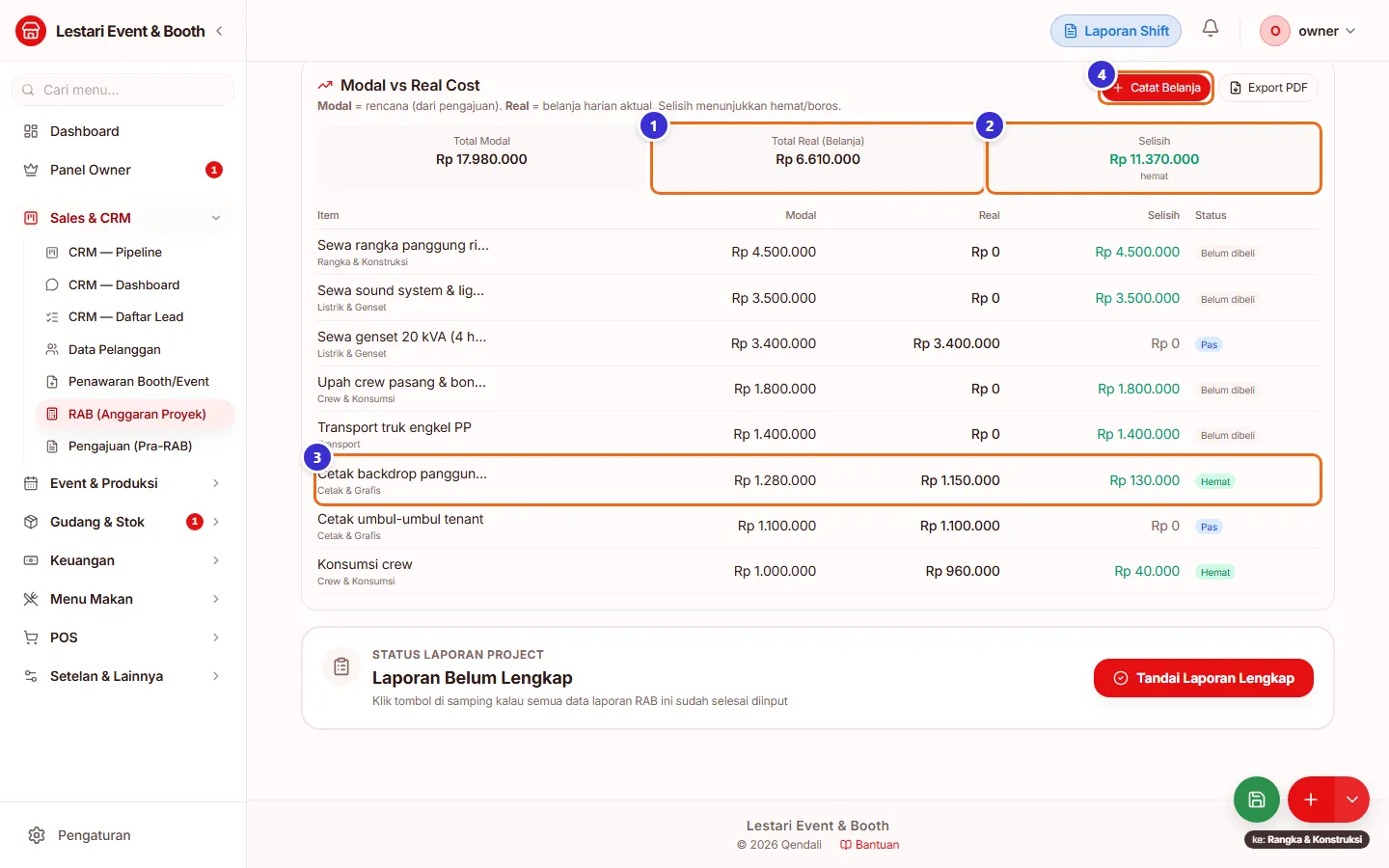
Task: Click the Total Modal Rp 17.980.000 card
Action: [x=481, y=159]
